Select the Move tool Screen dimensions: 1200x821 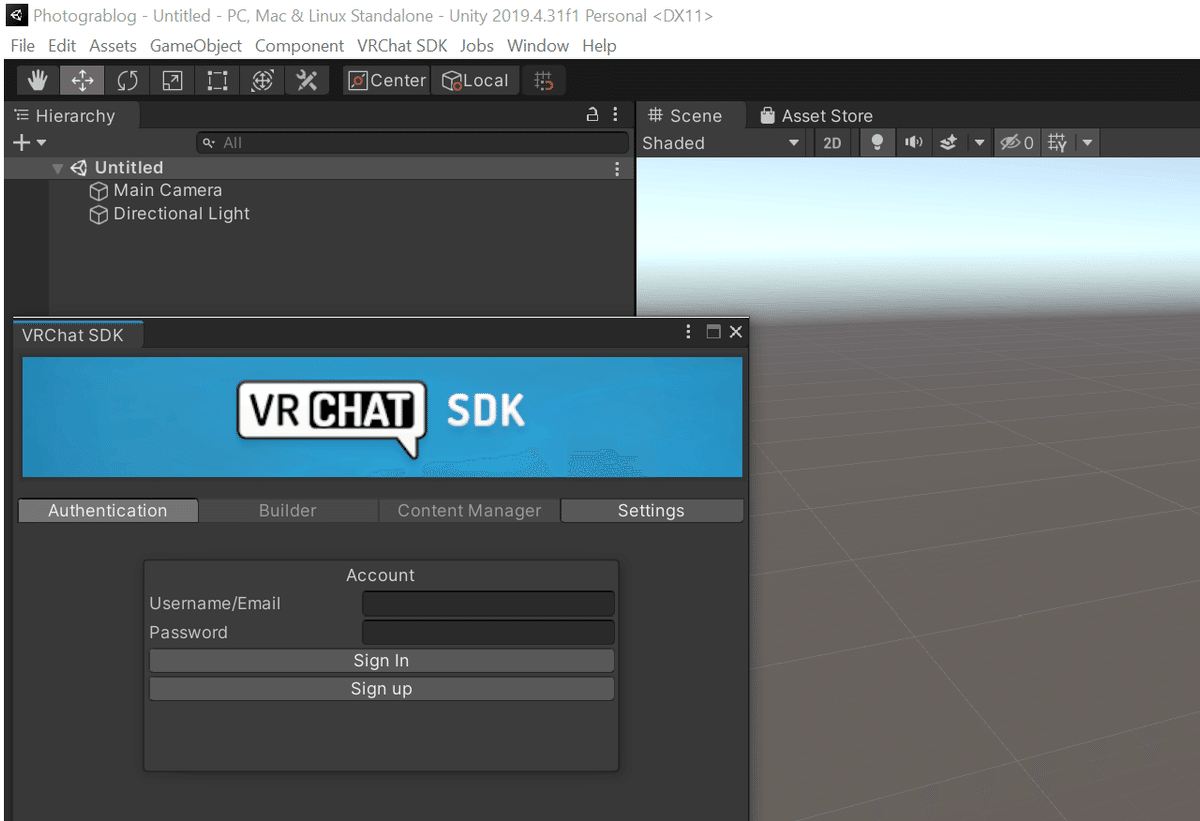(82, 80)
